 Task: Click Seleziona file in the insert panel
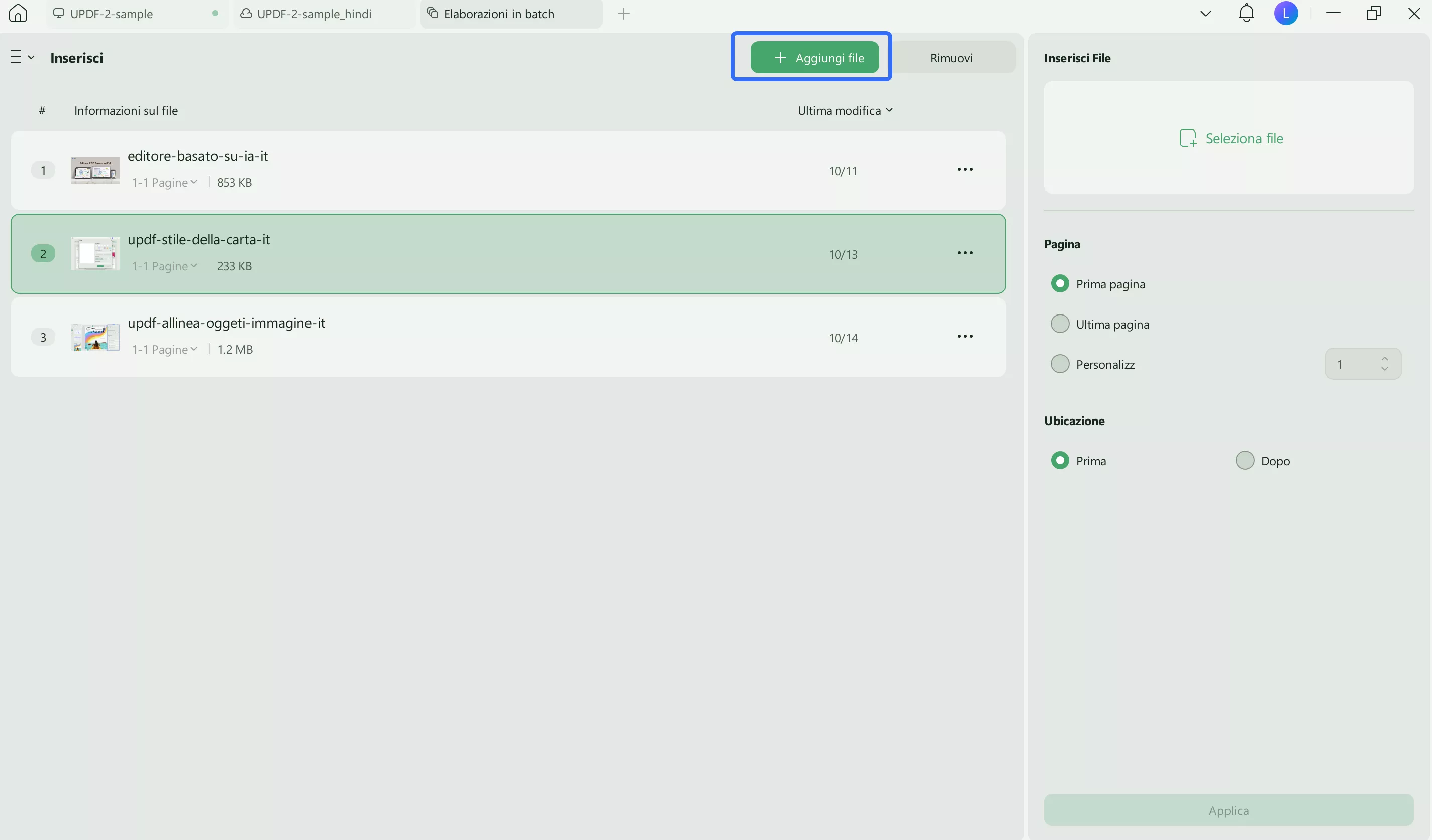pyautogui.click(x=1231, y=138)
